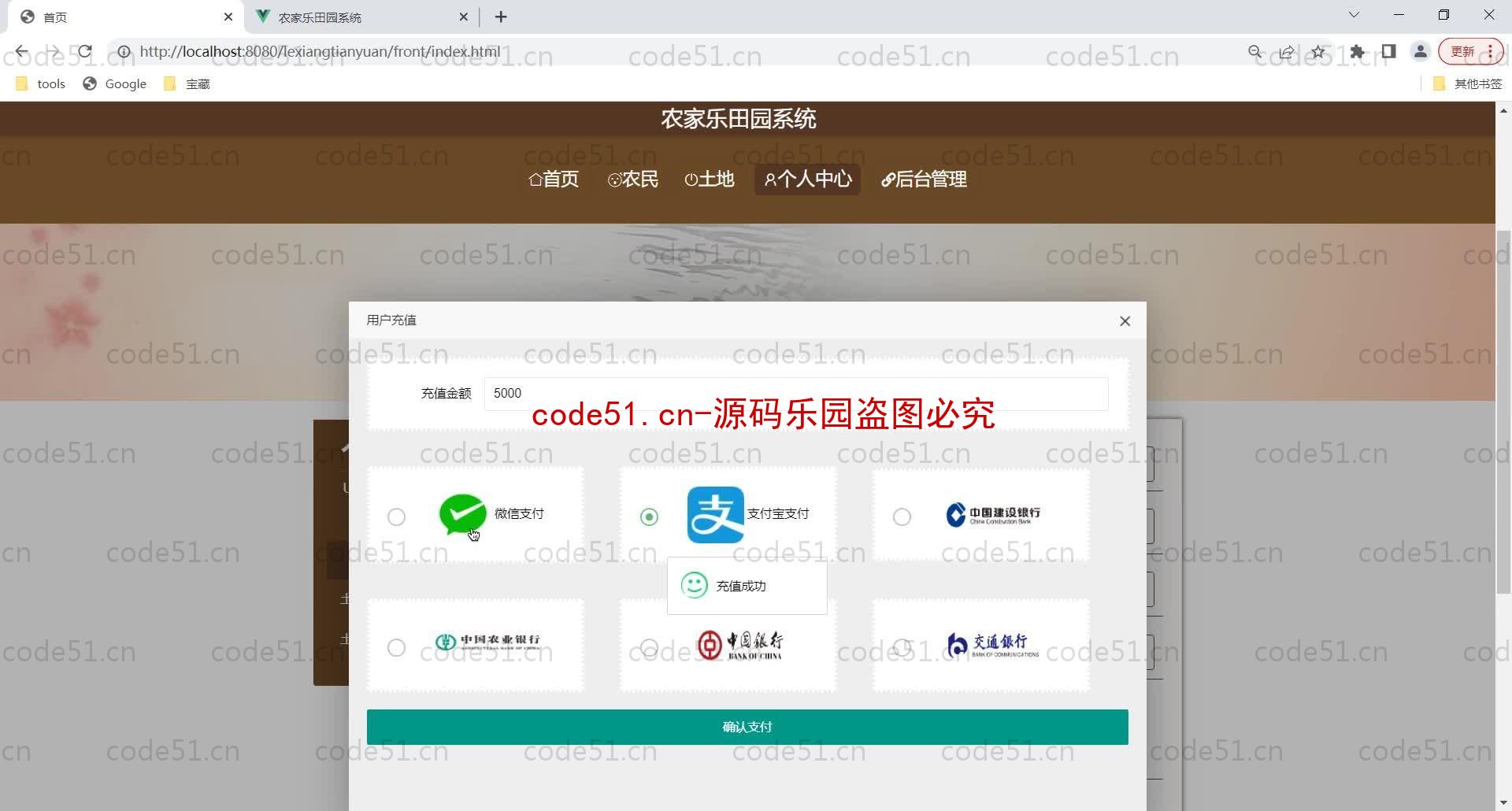Select the Bank of China radio button
The image size is (1512, 811).
(649, 647)
